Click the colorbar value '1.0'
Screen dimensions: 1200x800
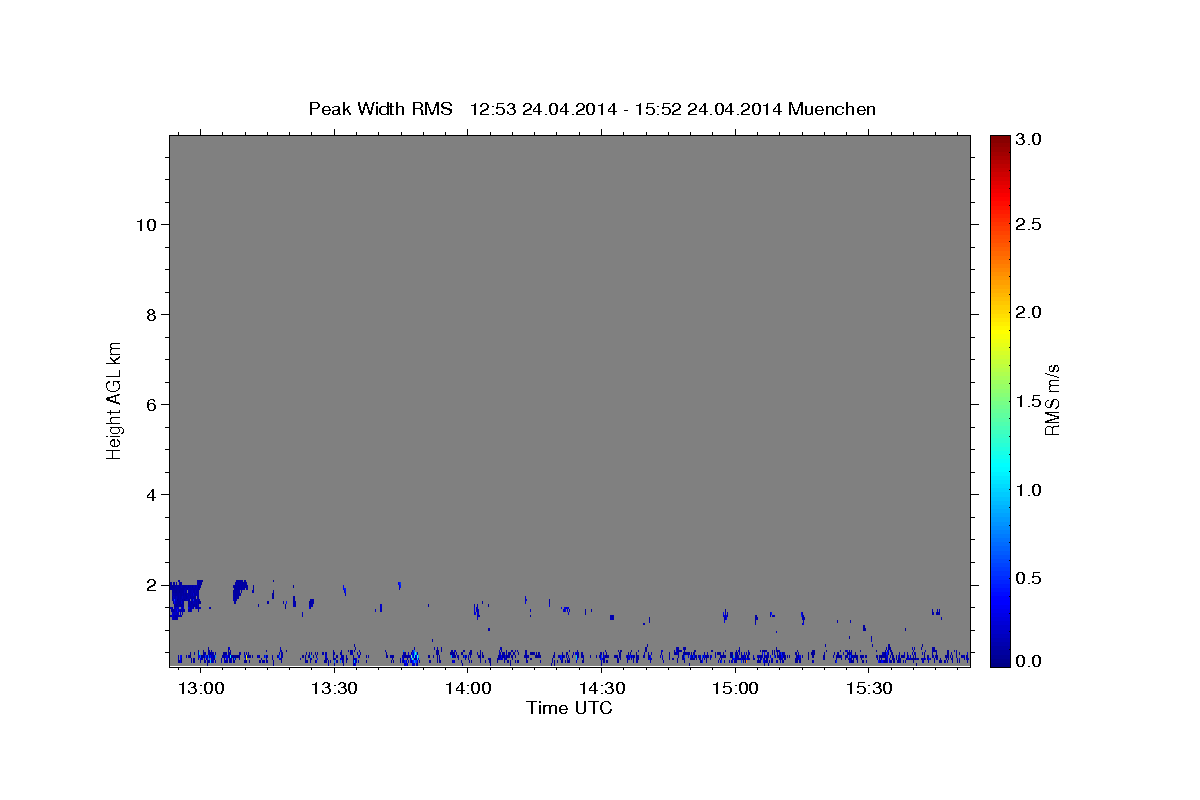pos(1029,490)
